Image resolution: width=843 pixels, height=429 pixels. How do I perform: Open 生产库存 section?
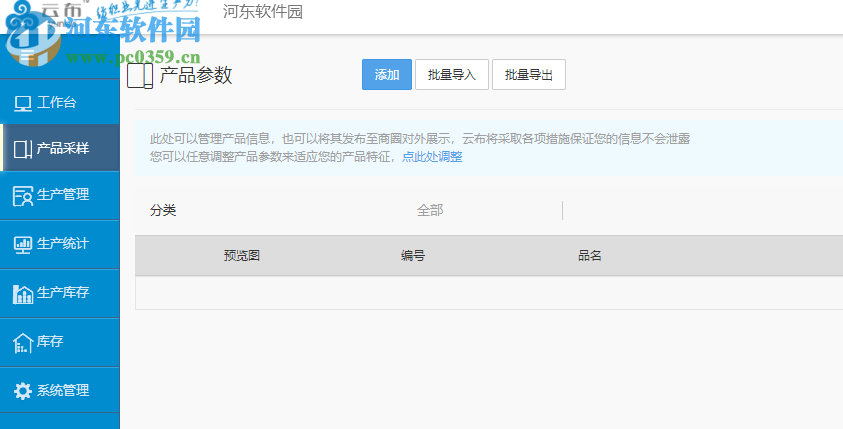(60, 293)
